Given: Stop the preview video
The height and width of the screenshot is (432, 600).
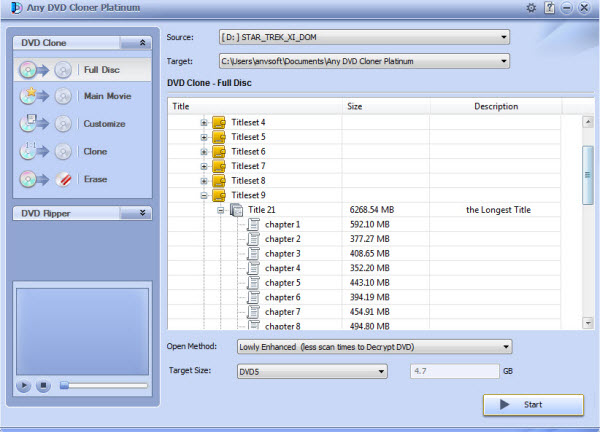Looking at the screenshot, I should [x=43, y=385].
